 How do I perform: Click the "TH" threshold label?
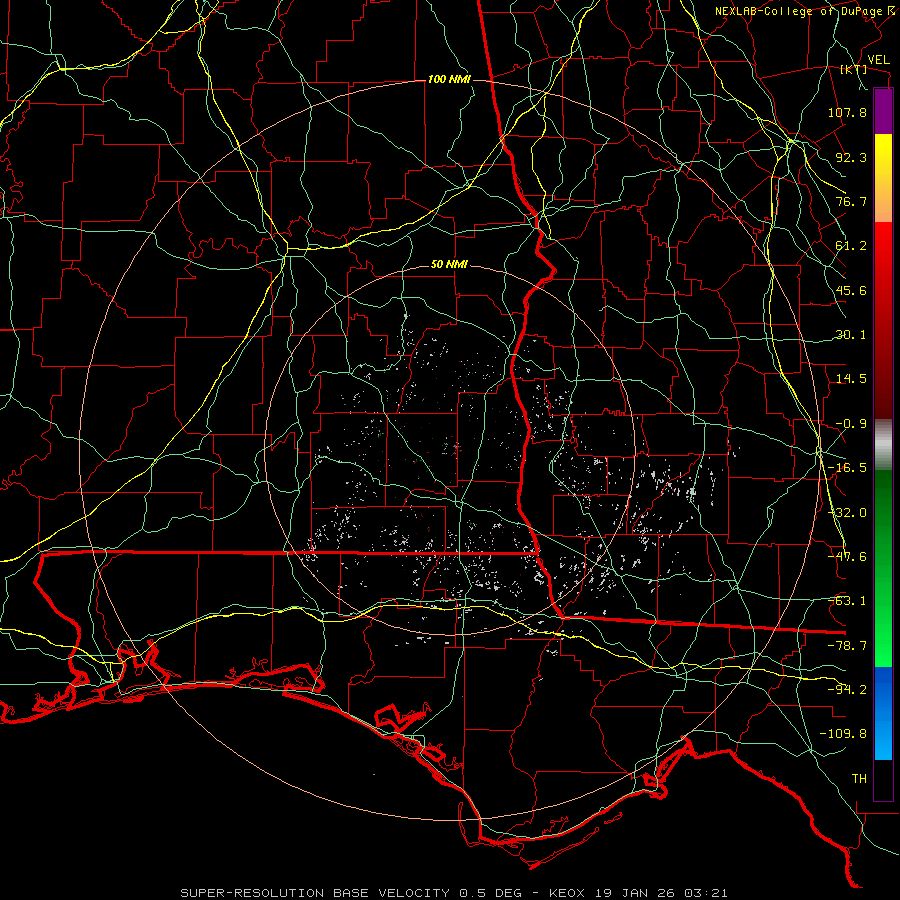[859, 779]
